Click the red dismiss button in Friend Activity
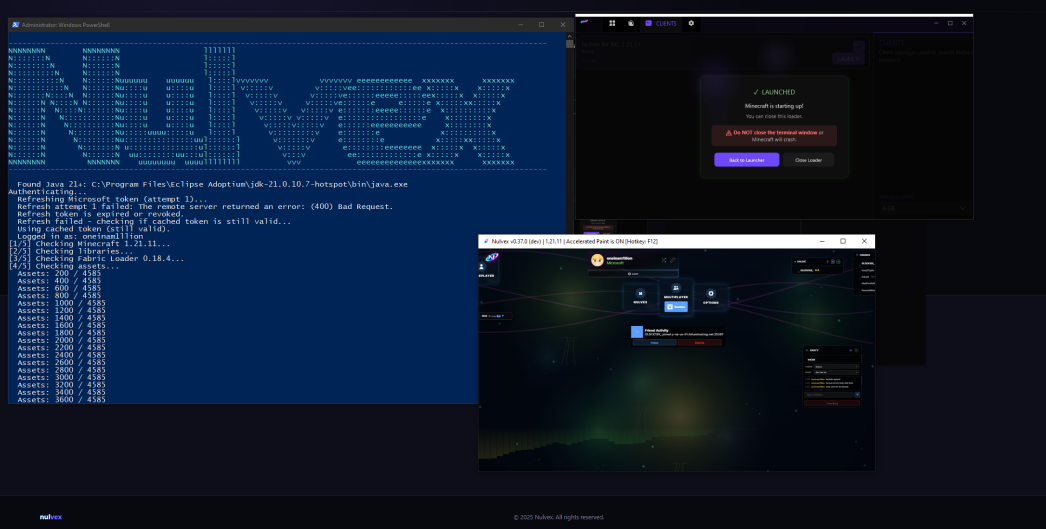 (699, 343)
